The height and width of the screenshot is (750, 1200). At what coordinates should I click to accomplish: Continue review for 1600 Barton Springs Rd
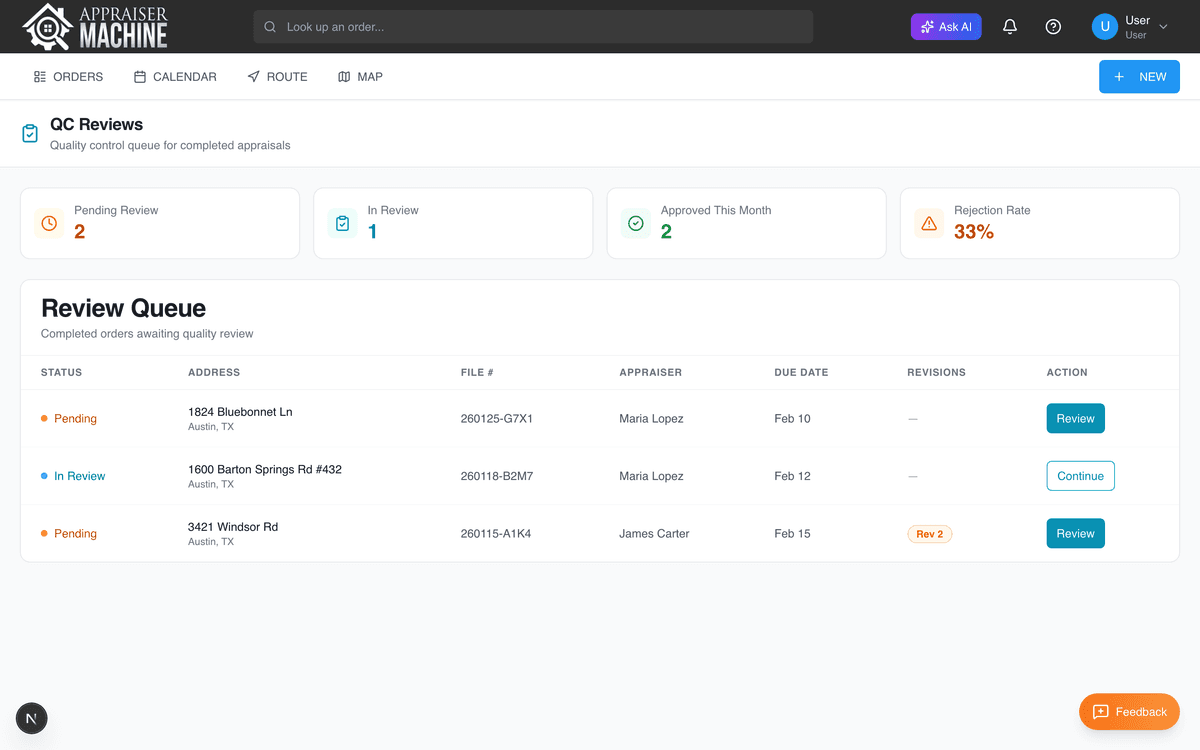[x=1080, y=476]
